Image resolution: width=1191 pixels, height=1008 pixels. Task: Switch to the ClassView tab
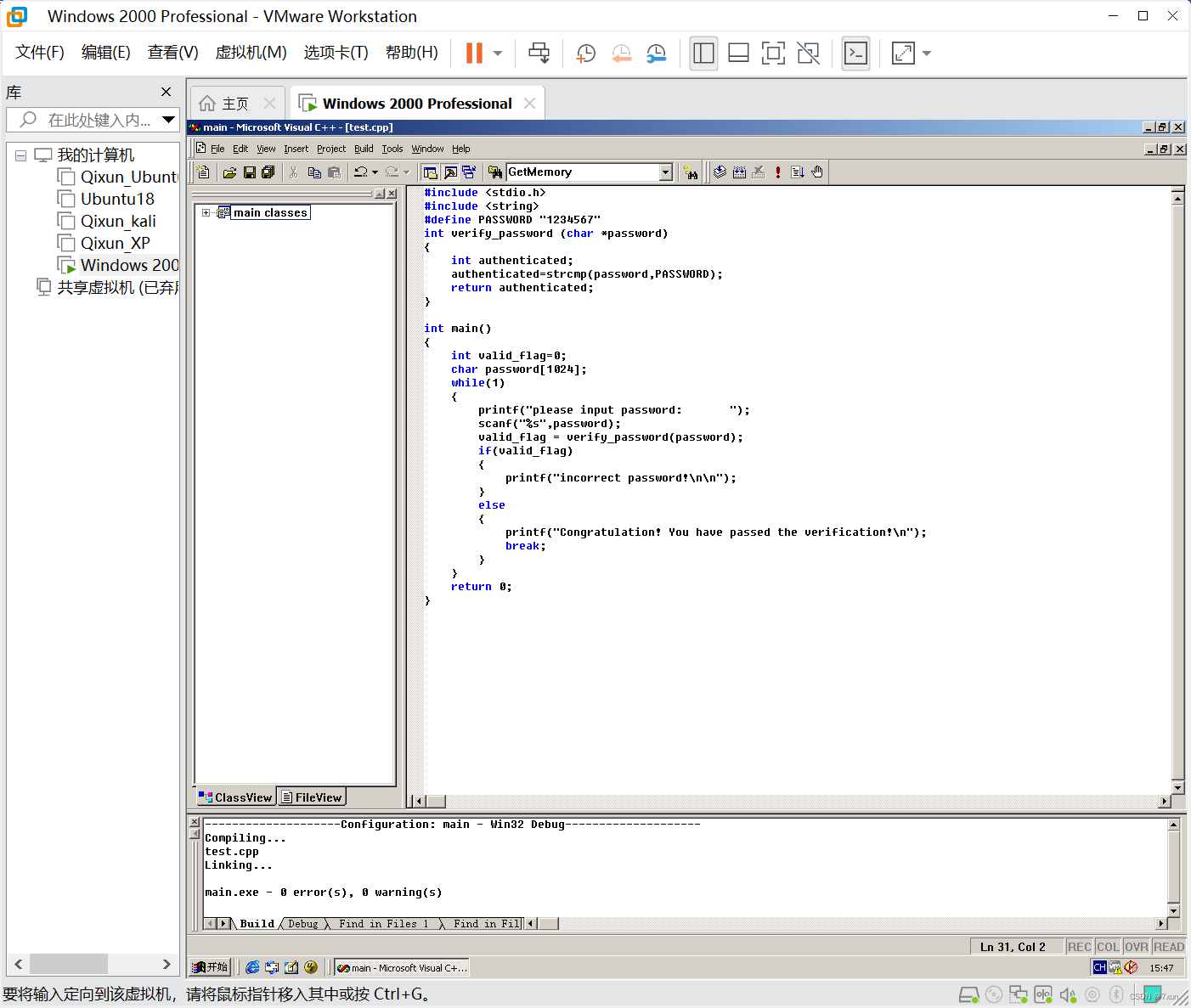point(235,797)
